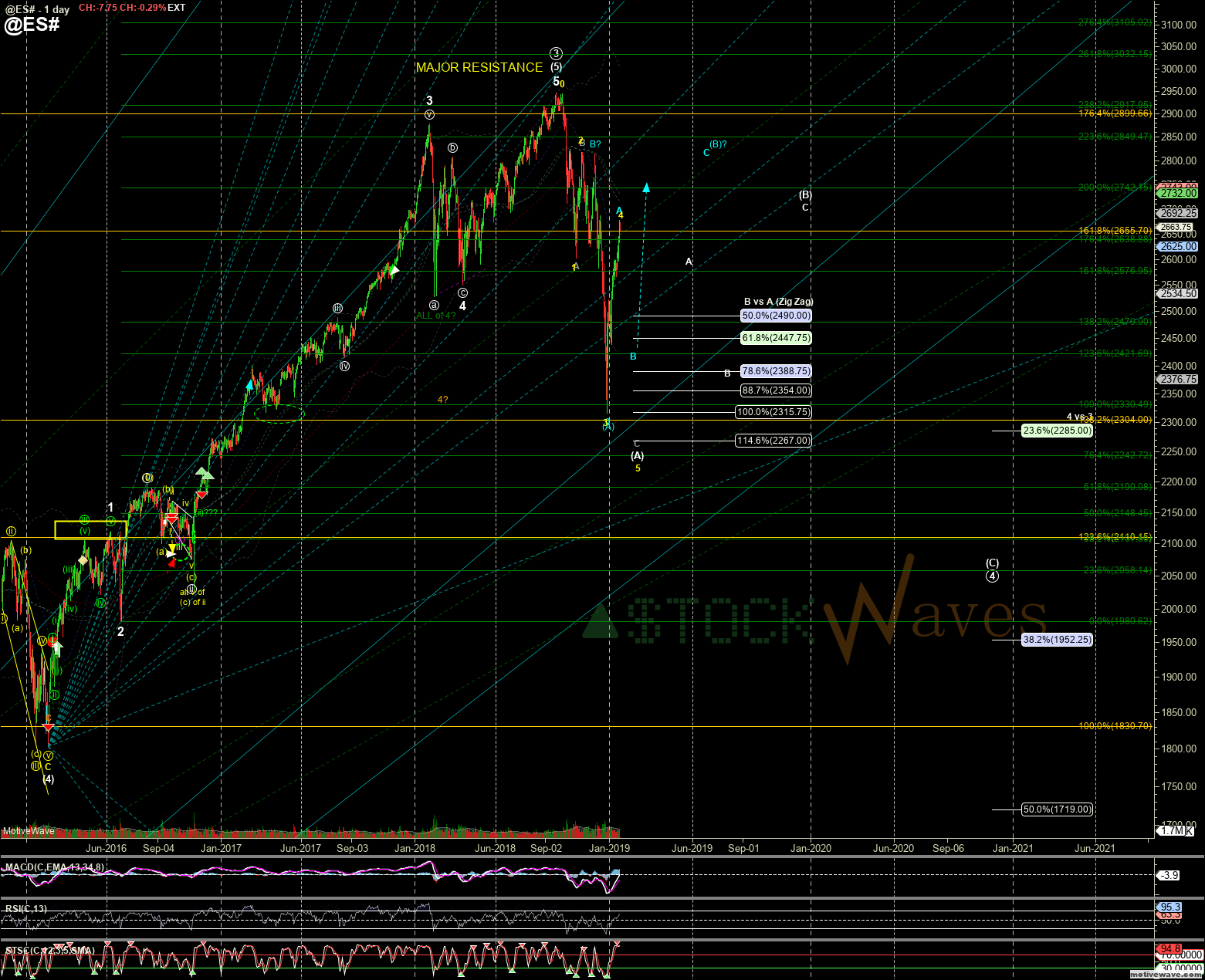The height and width of the screenshot is (980, 1205).
Task: Select the 88.7%(2354.00) level label
Action: tap(777, 390)
